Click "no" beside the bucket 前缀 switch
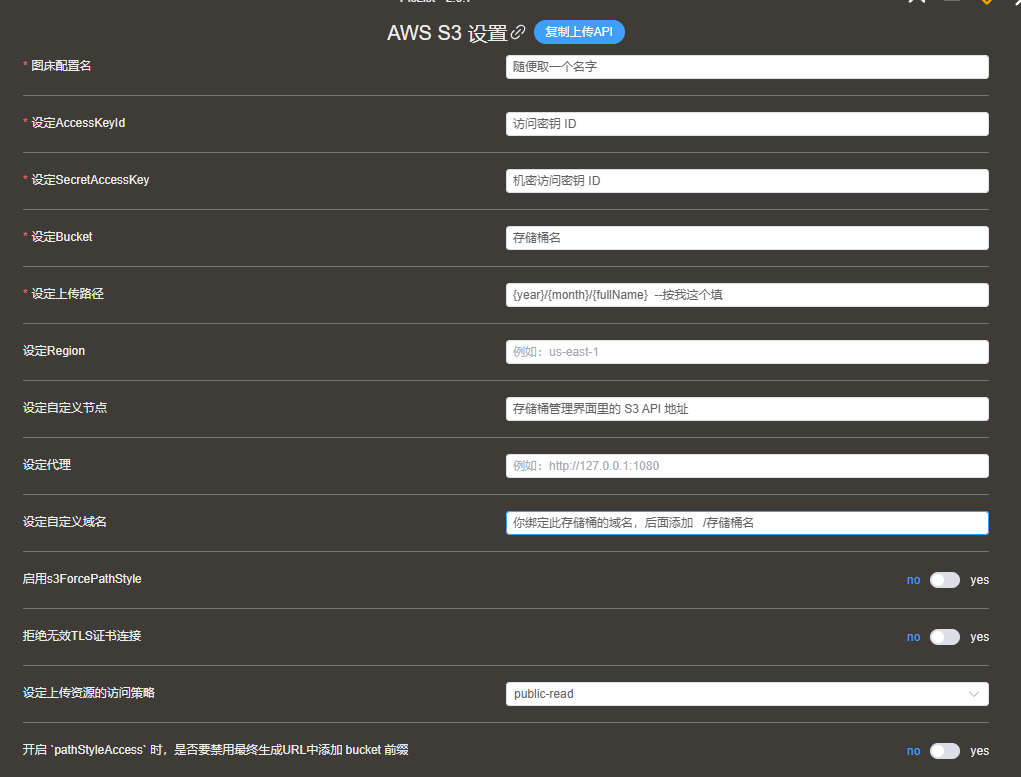 point(914,751)
